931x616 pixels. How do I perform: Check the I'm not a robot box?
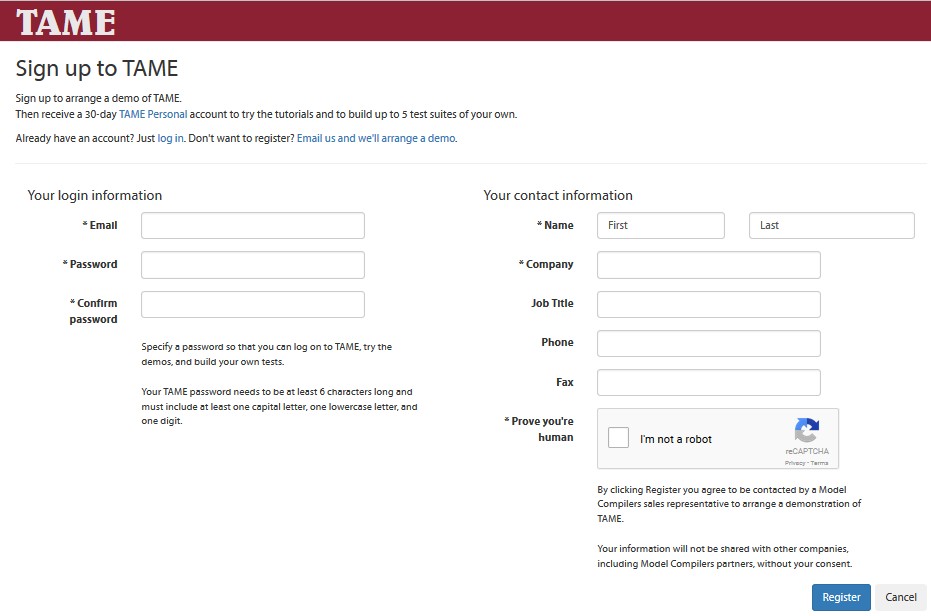click(x=618, y=438)
